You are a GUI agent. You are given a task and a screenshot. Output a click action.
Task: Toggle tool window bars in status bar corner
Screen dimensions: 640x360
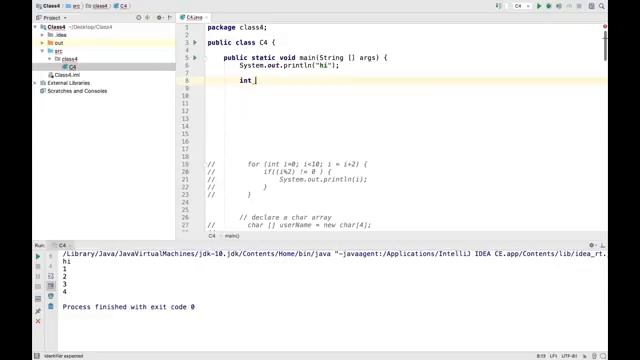pyautogui.click(x=37, y=356)
